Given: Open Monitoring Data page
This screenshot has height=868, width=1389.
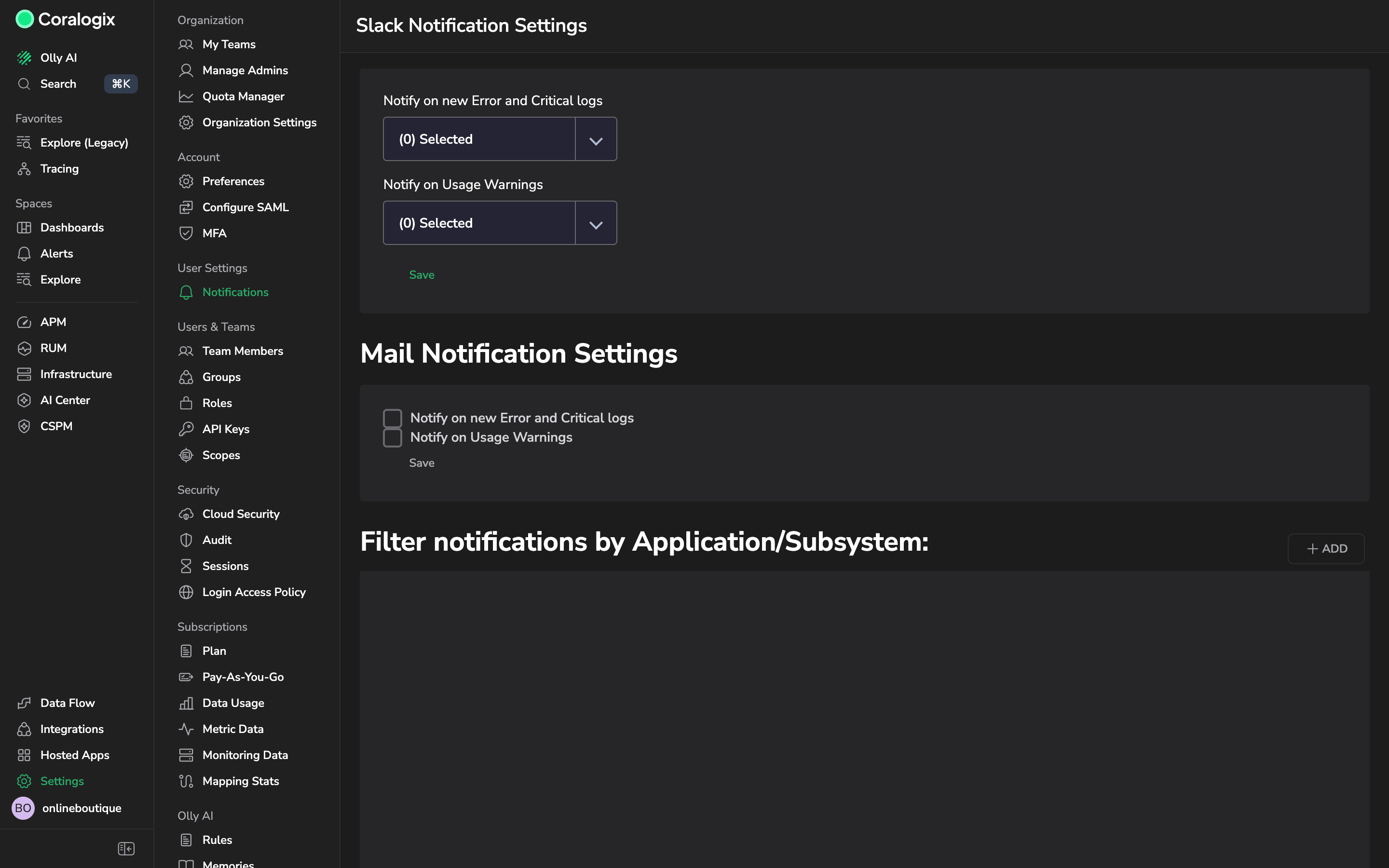Looking at the screenshot, I should point(245,755).
